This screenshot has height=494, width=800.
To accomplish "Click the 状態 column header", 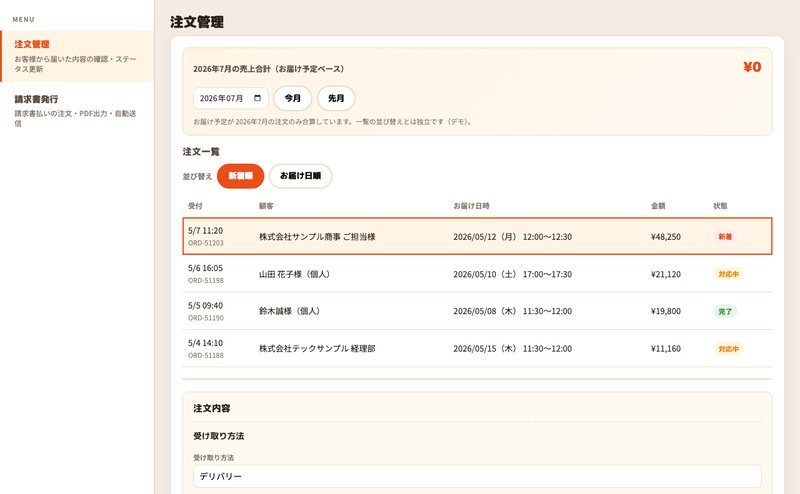I will click(x=720, y=206).
